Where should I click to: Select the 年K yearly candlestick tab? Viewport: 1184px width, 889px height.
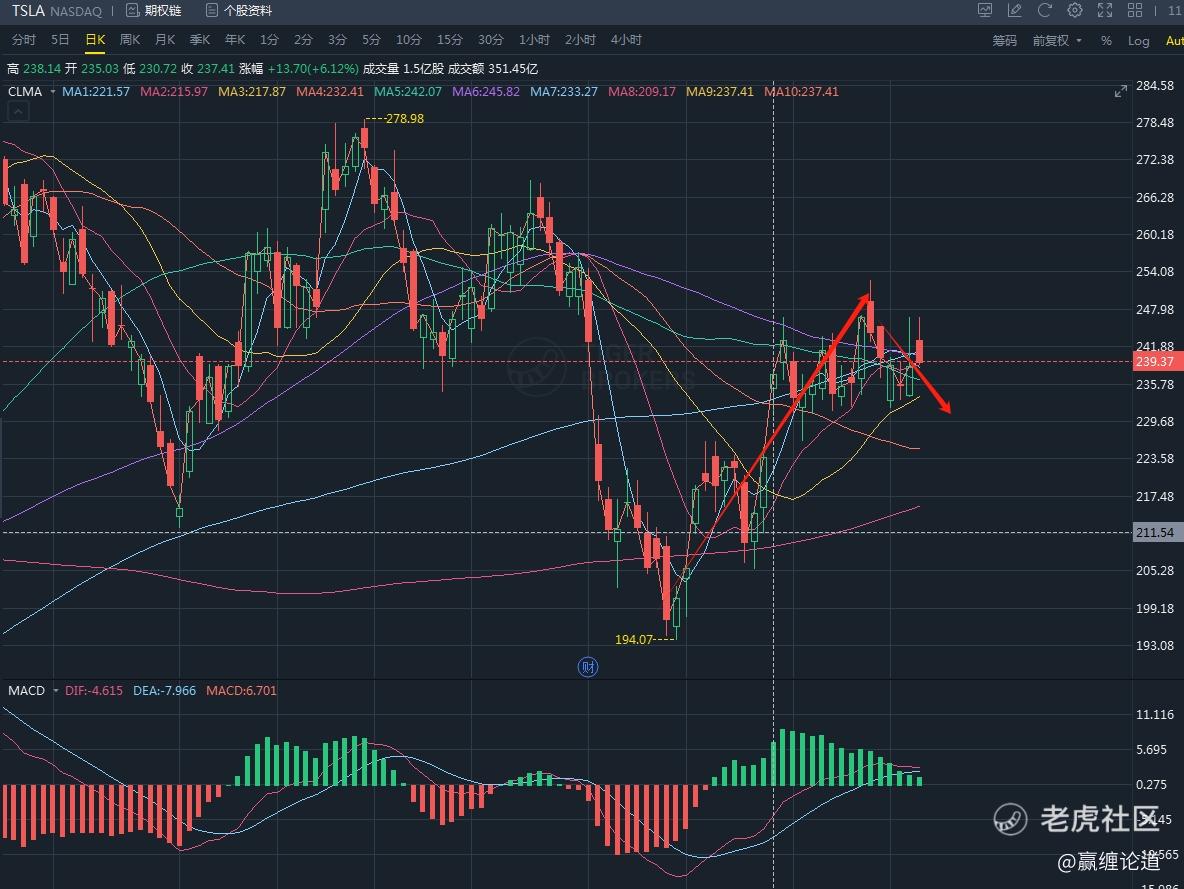click(235, 40)
